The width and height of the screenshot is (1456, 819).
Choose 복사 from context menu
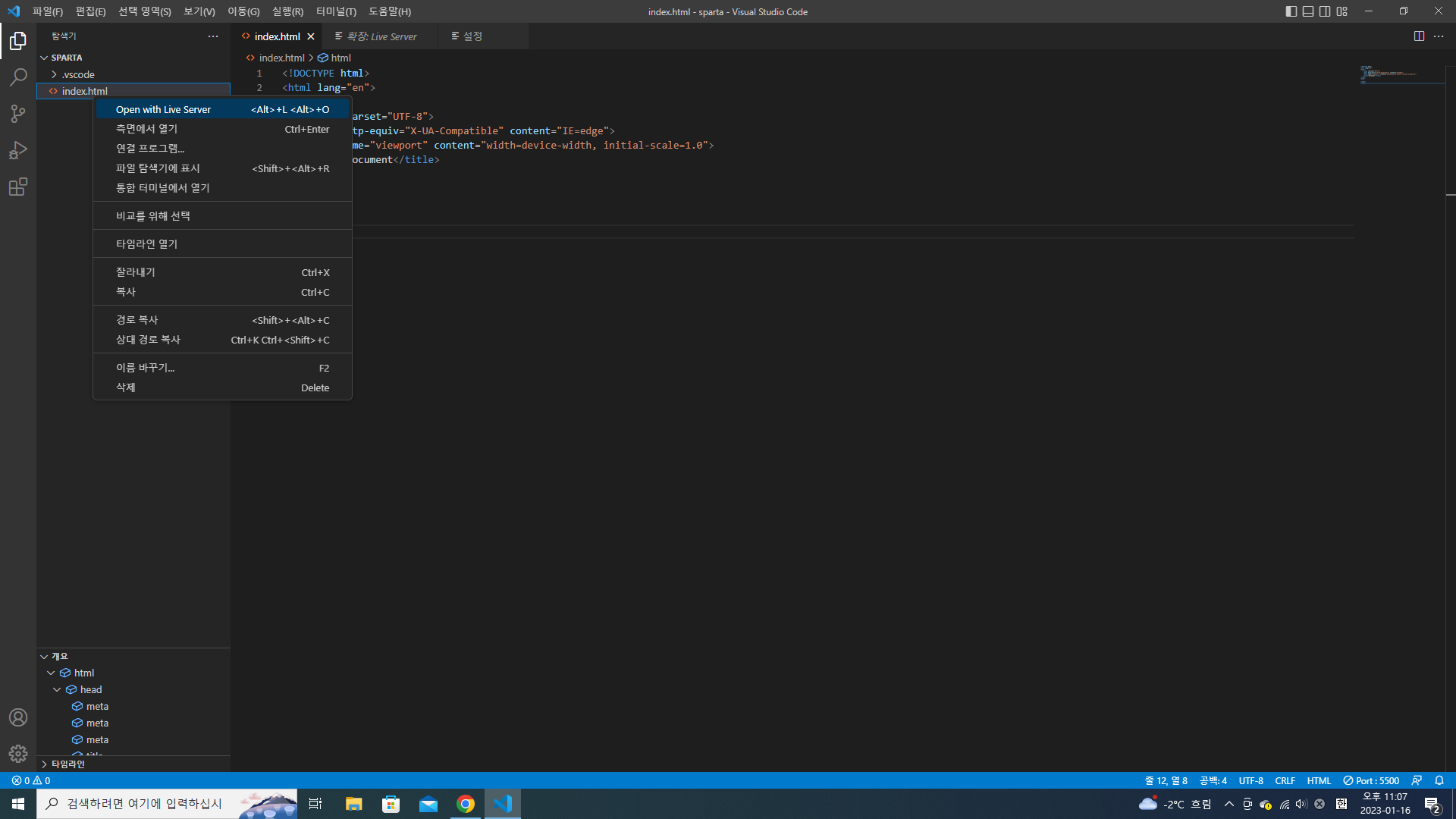click(222, 292)
